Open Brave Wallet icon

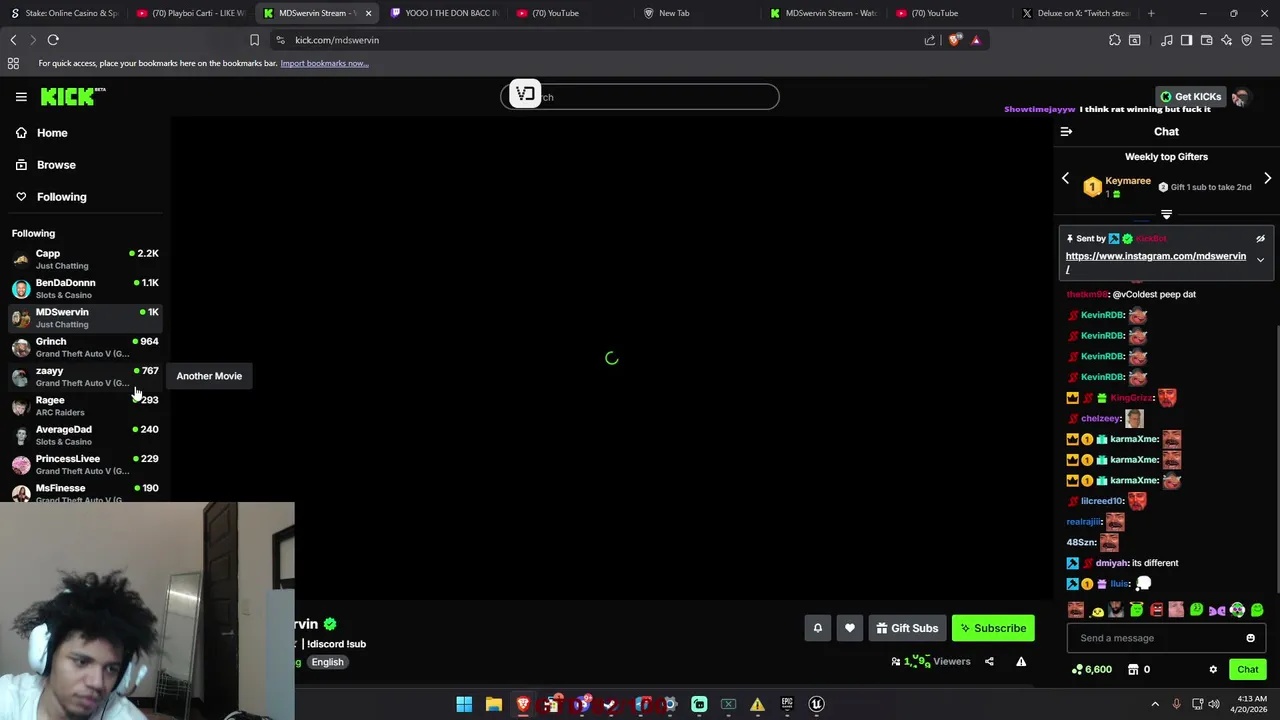1207,40
